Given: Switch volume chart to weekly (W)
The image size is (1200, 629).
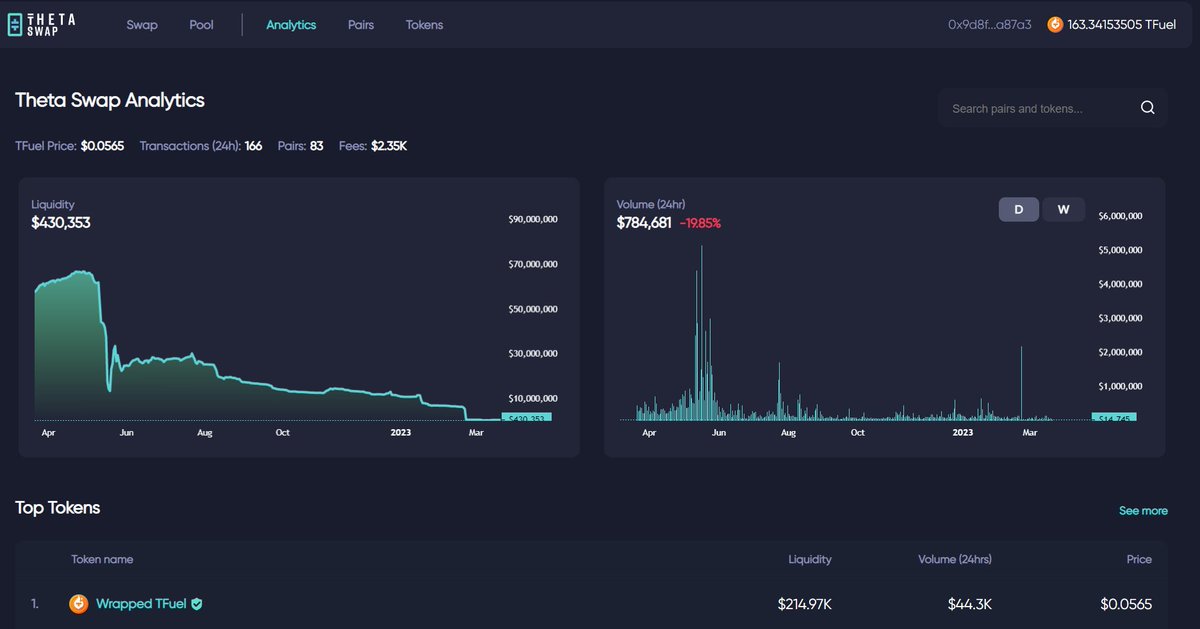Looking at the screenshot, I should (1064, 209).
